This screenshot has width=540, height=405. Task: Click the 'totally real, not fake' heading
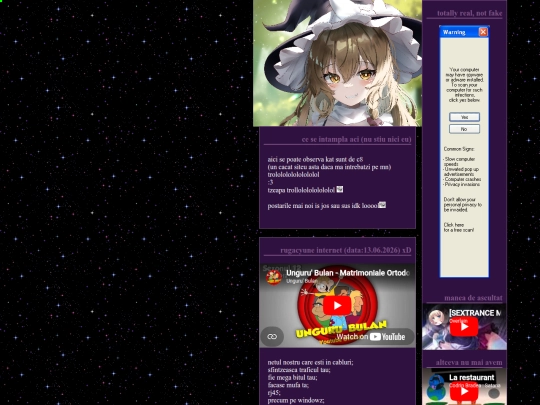pyautogui.click(x=469, y=13)
